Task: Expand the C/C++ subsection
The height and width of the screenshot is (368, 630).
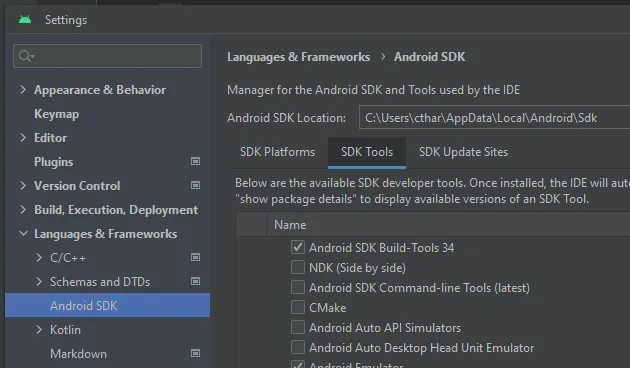Action: tap(39, 258)
